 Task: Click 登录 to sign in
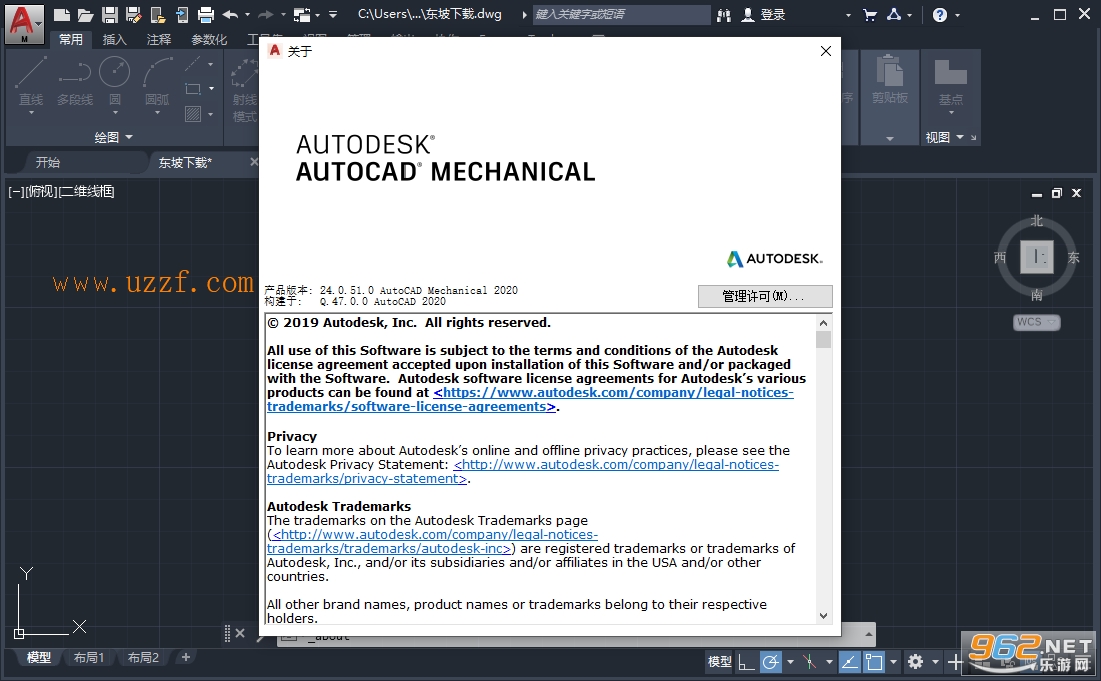pyautogui.click(x=773, y=15)
